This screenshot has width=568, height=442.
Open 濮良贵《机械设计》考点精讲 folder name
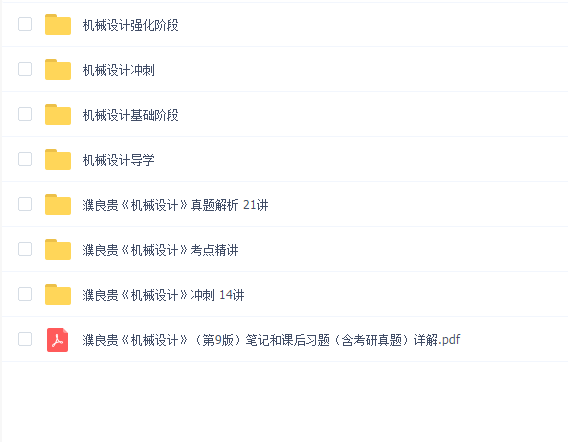160,250
